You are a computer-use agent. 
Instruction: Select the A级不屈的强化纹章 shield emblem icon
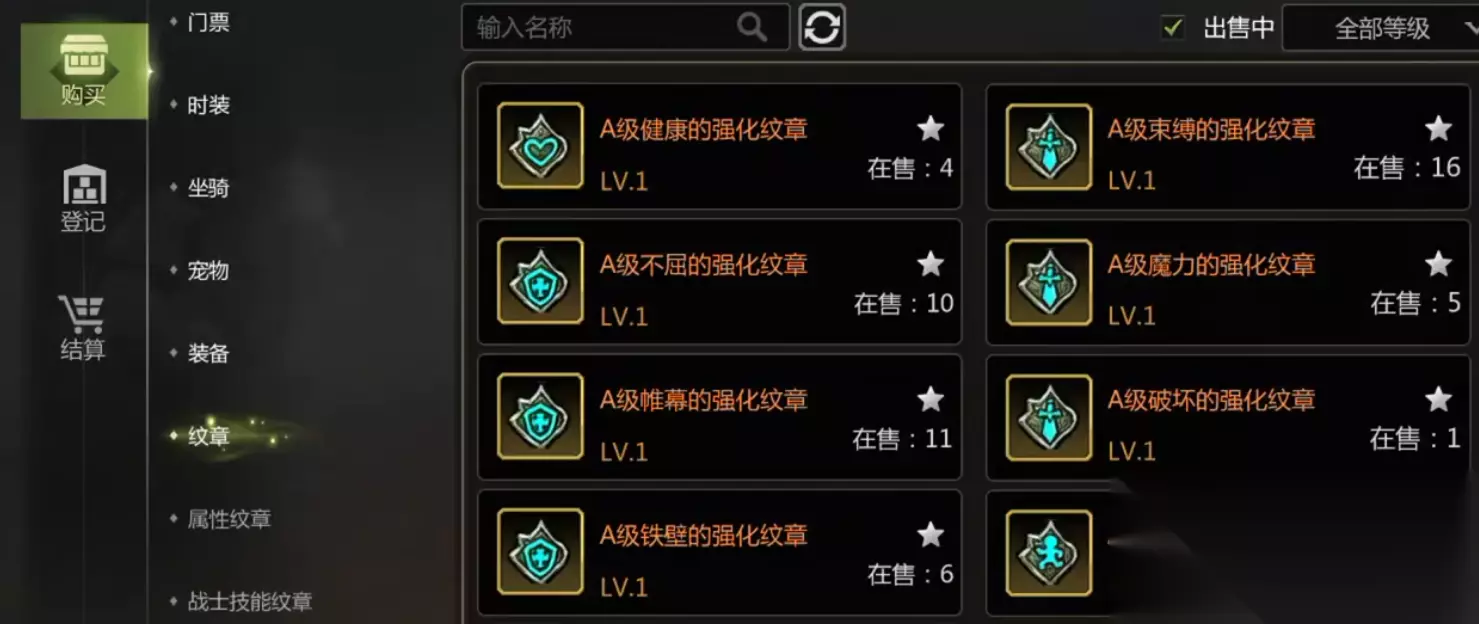tap(540, 281)
